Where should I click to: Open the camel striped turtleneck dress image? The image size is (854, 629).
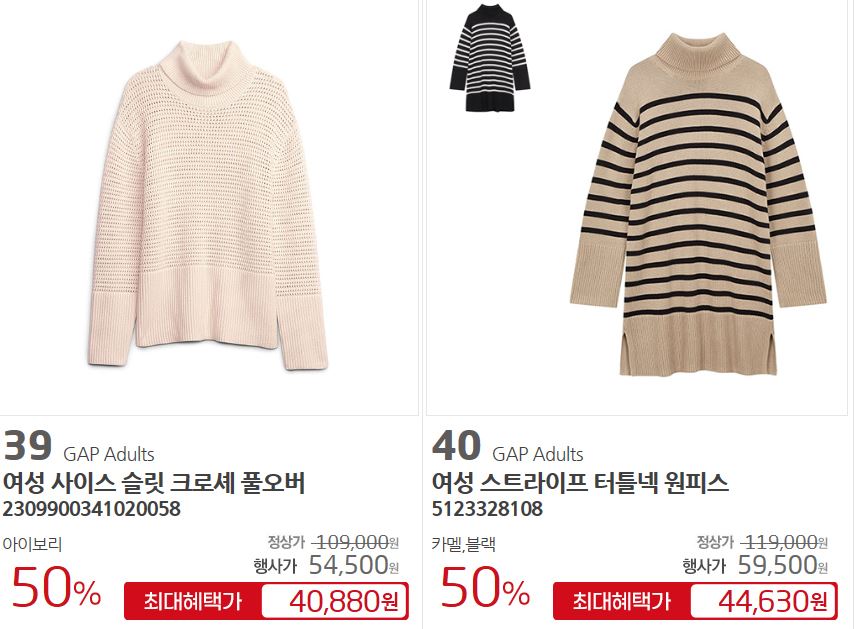[698, 205]
